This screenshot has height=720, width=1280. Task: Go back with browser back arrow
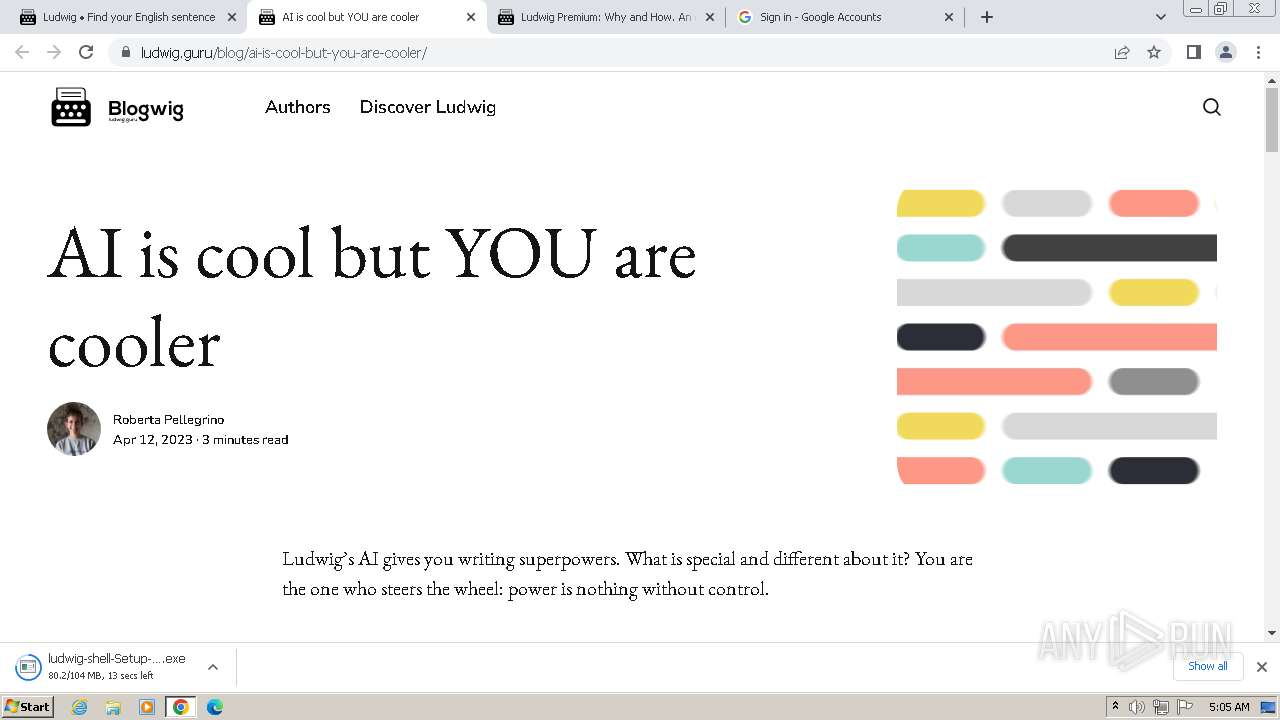coord(22,52)
